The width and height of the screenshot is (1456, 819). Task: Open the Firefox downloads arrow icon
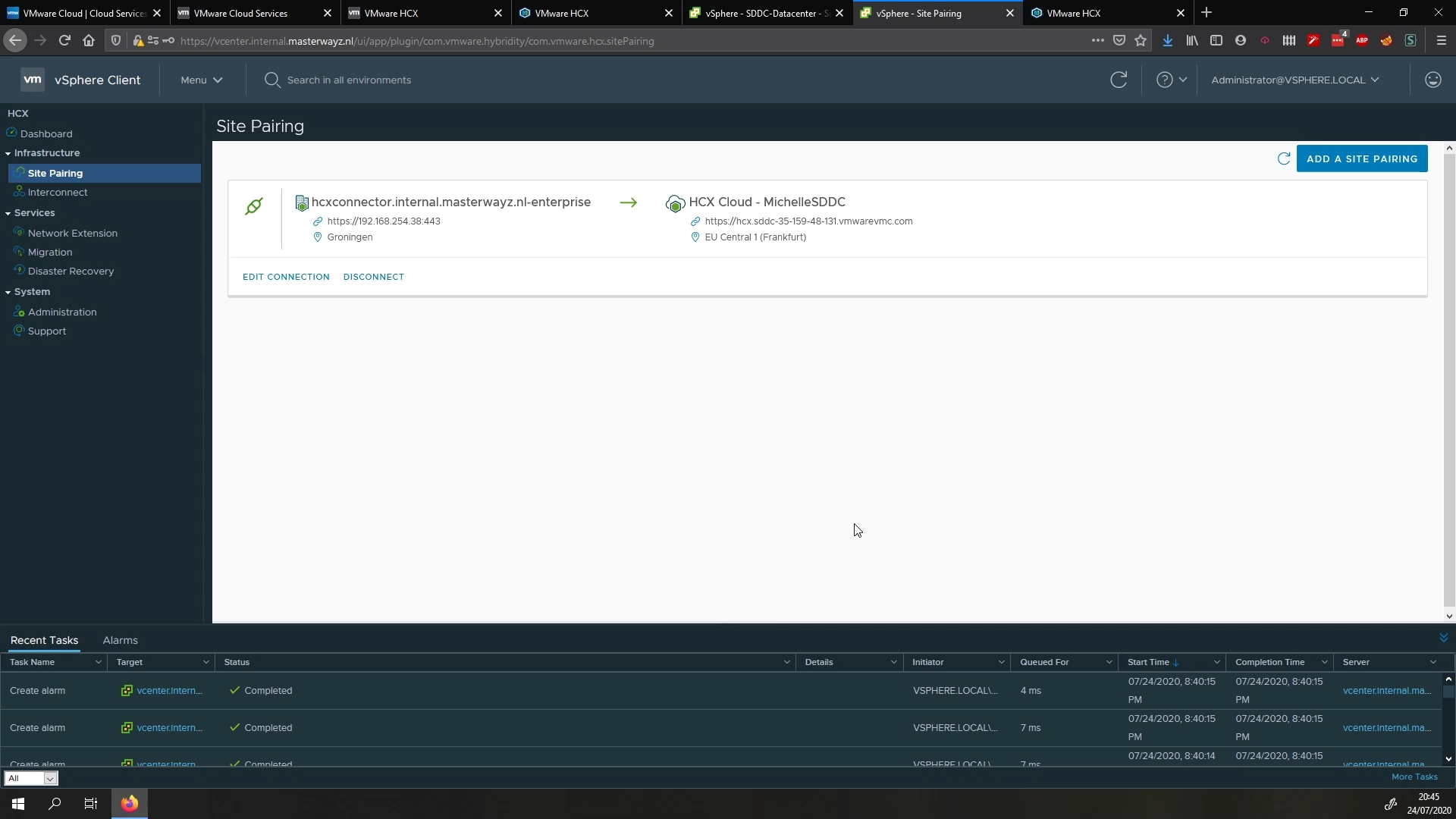click(1168, 40)
